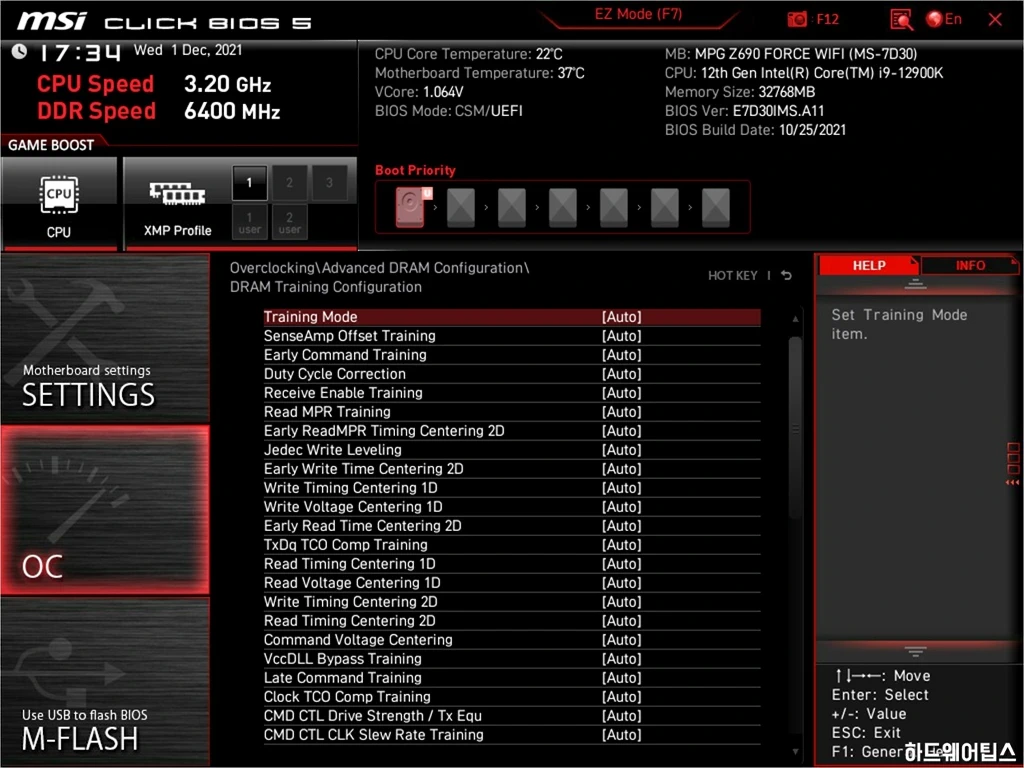This screenshot has width=1024, height=768.
Task: Select XMP profile 3
Action: pyautogui.click(x=329, y=183)
